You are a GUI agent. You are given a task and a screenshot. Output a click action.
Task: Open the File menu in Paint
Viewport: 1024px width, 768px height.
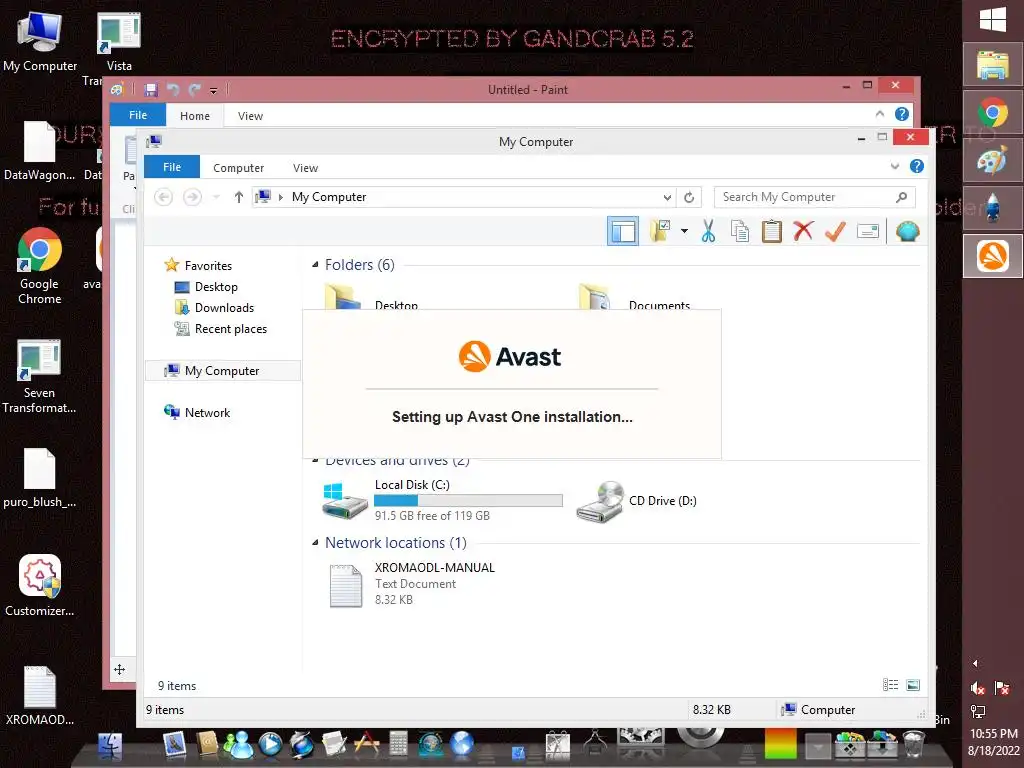point(138,115)
